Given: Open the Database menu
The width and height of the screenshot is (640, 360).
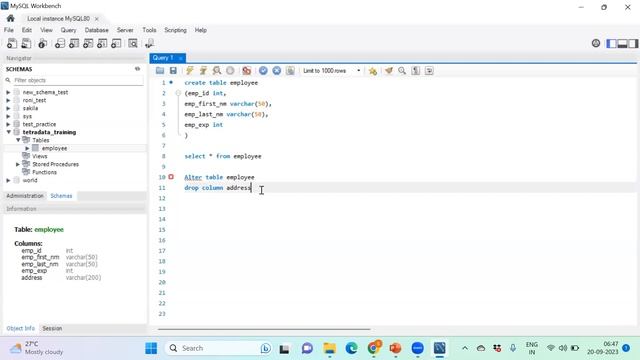Looking at the screenshot, I should tap(97, 30).
